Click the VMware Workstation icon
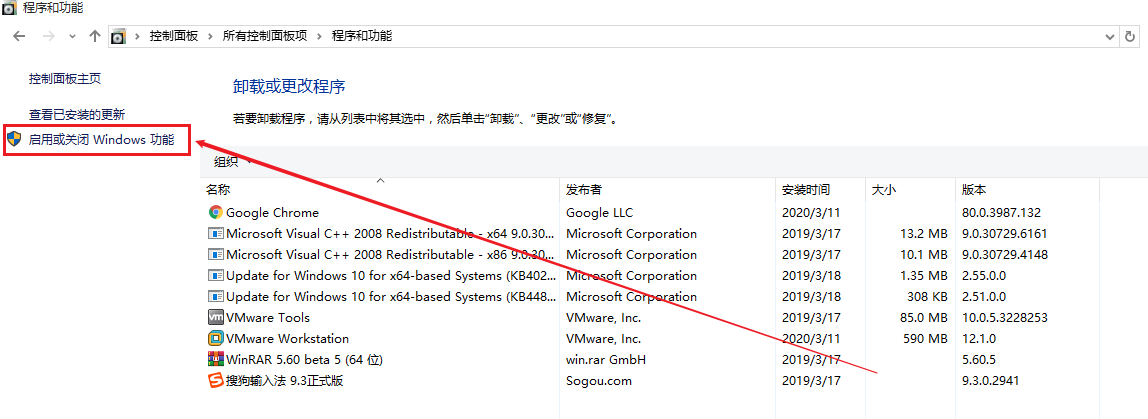1148x419 pixels. point(215,338)
